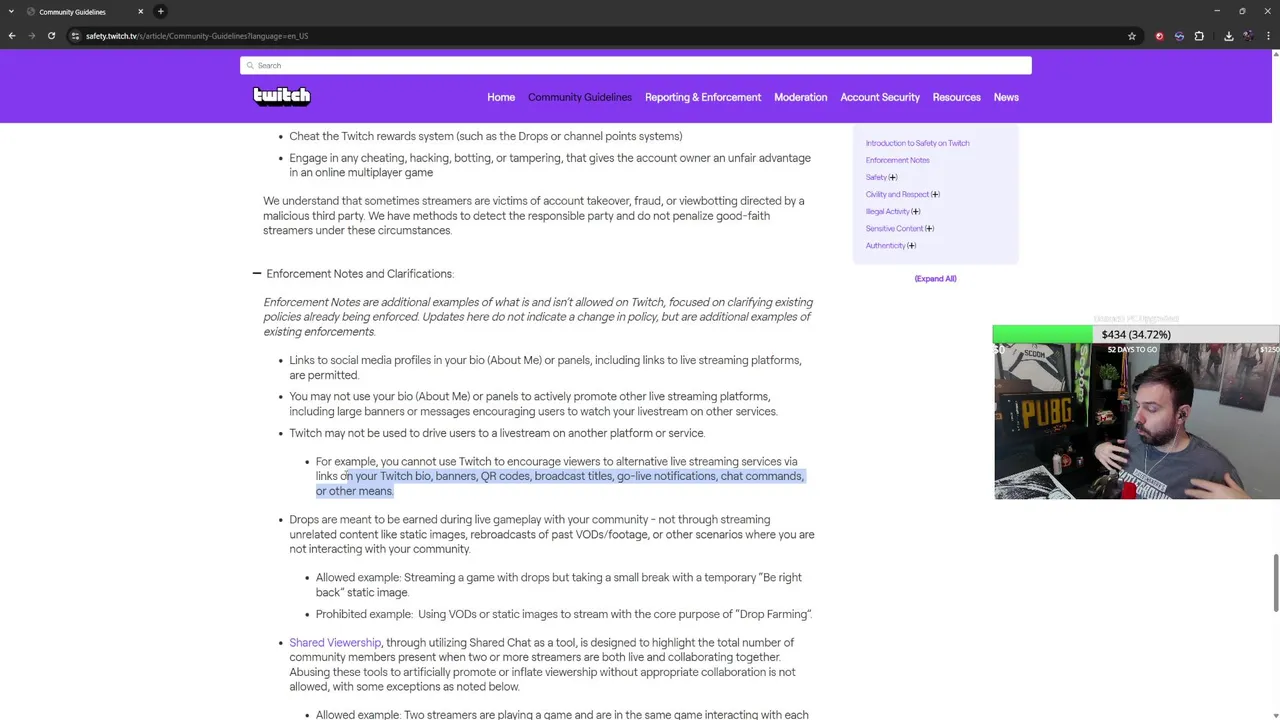
Task: Open the Moderation nav item
Action: (801, 97)
